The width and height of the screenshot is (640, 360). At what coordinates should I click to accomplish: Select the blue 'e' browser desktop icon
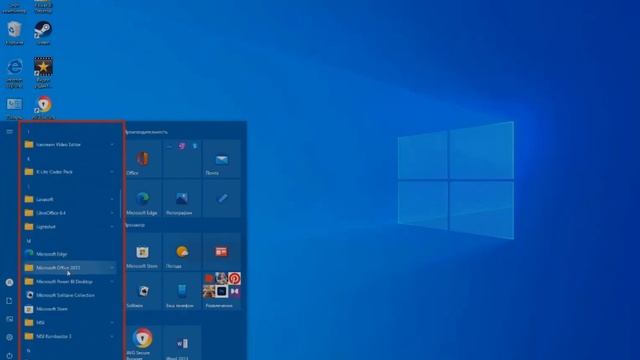click(14, 73)
